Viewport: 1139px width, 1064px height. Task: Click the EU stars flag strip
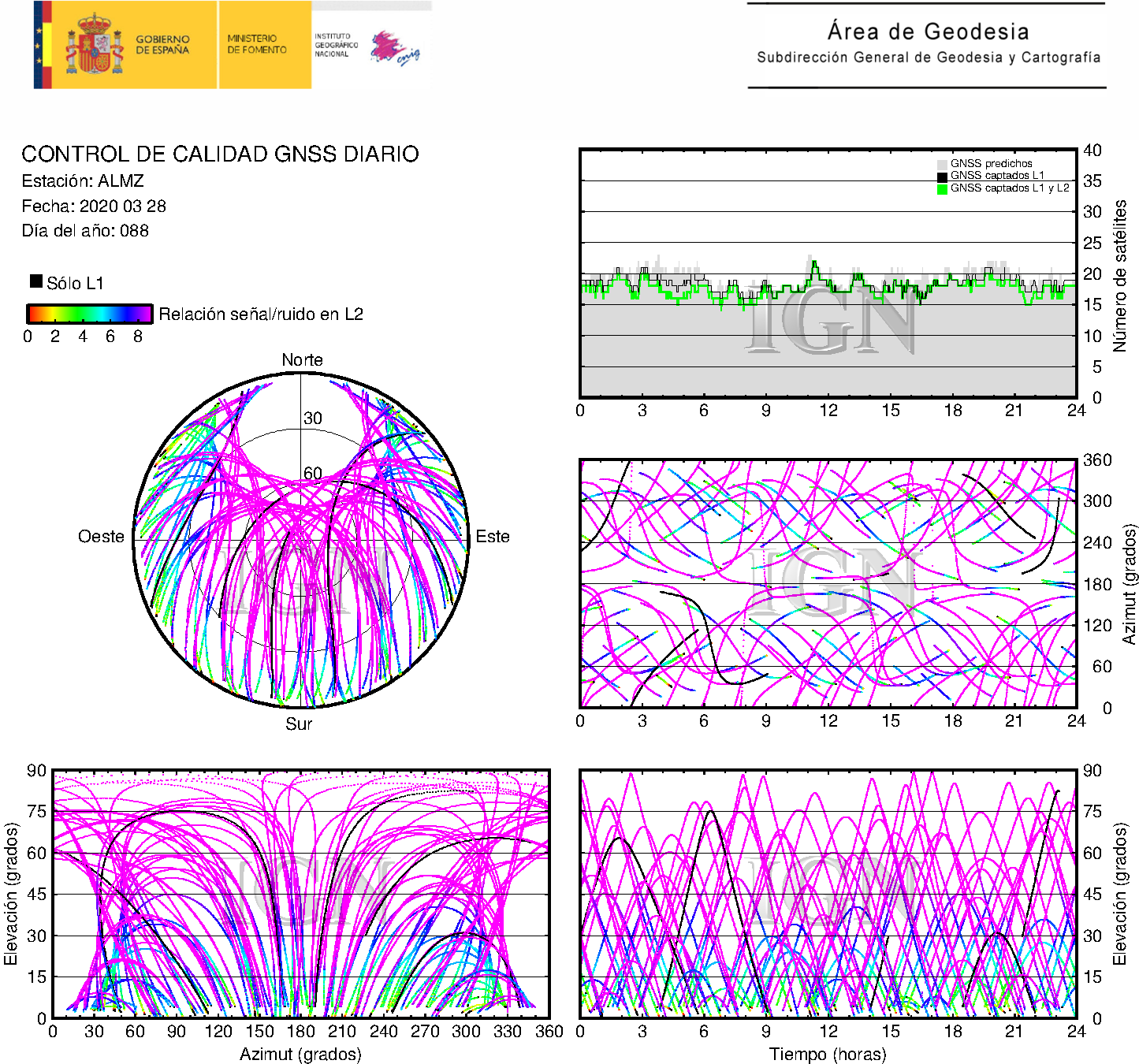tap(42, 45)
